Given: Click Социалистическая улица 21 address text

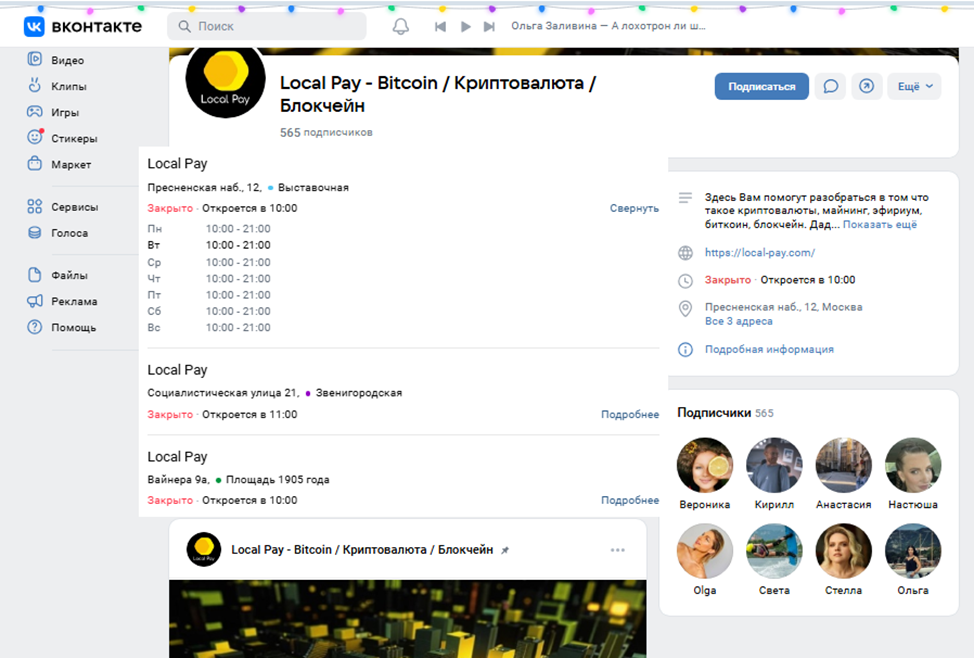Looking at the screenshot, I should [222, 393].
